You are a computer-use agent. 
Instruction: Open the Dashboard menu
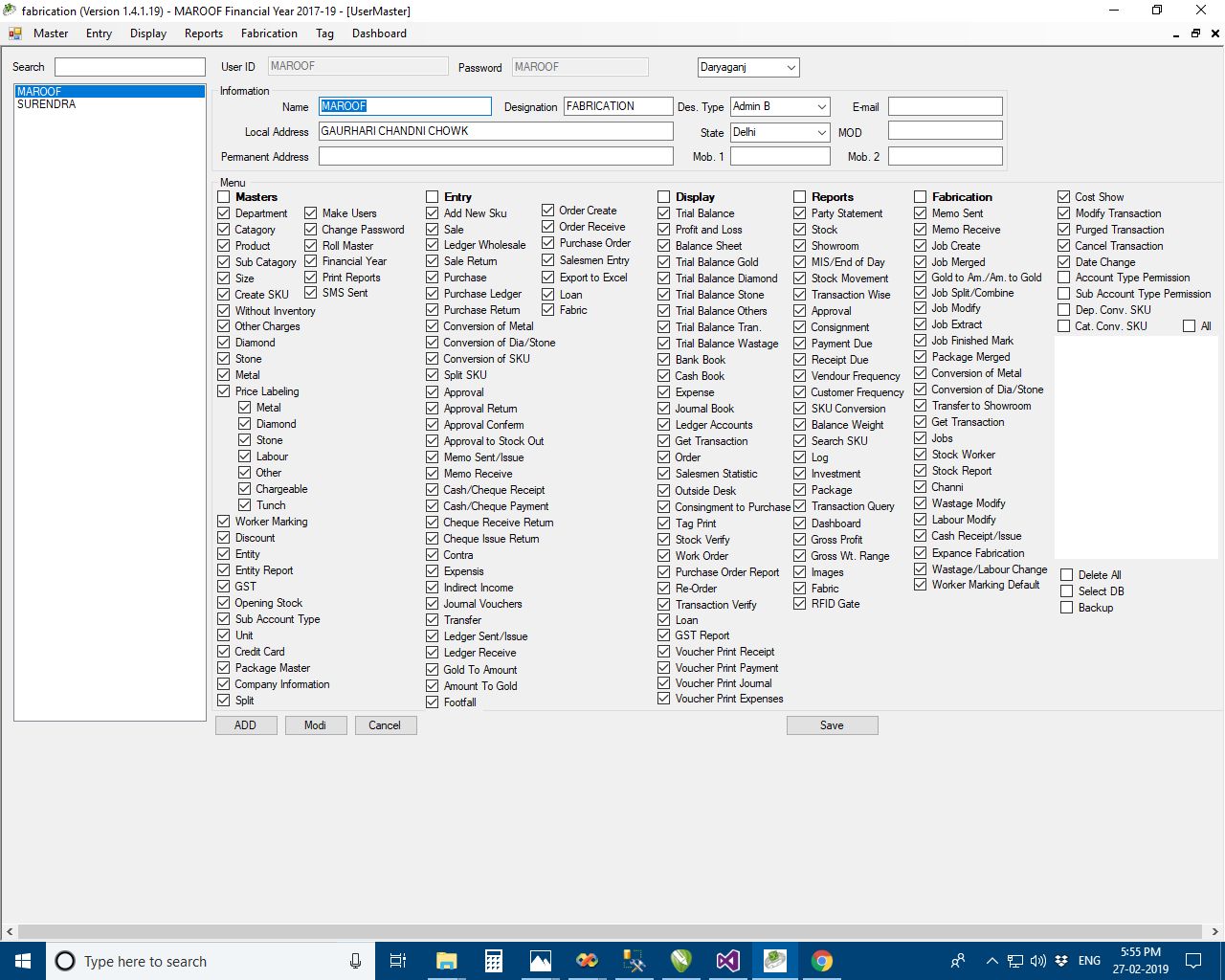(379, 33)
